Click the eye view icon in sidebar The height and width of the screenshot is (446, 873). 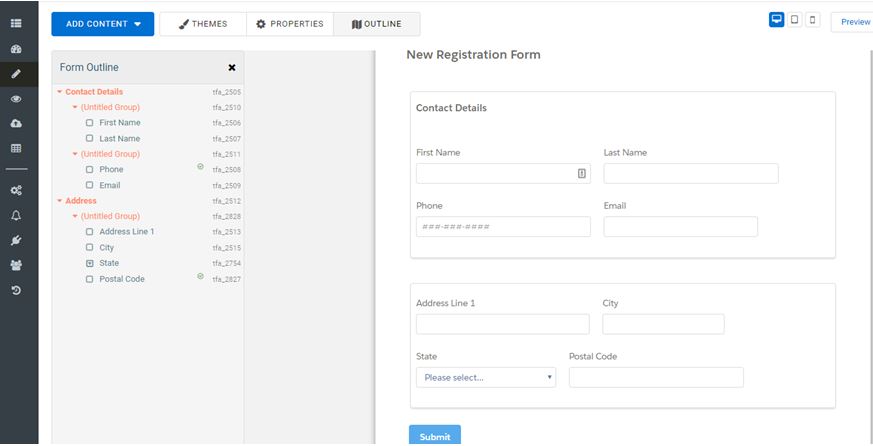pos(16,99)
